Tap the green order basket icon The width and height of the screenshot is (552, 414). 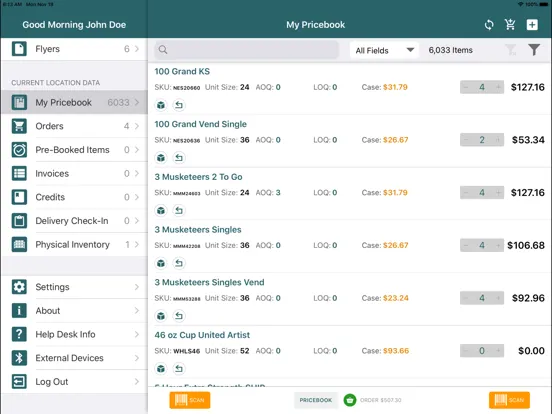350,400
